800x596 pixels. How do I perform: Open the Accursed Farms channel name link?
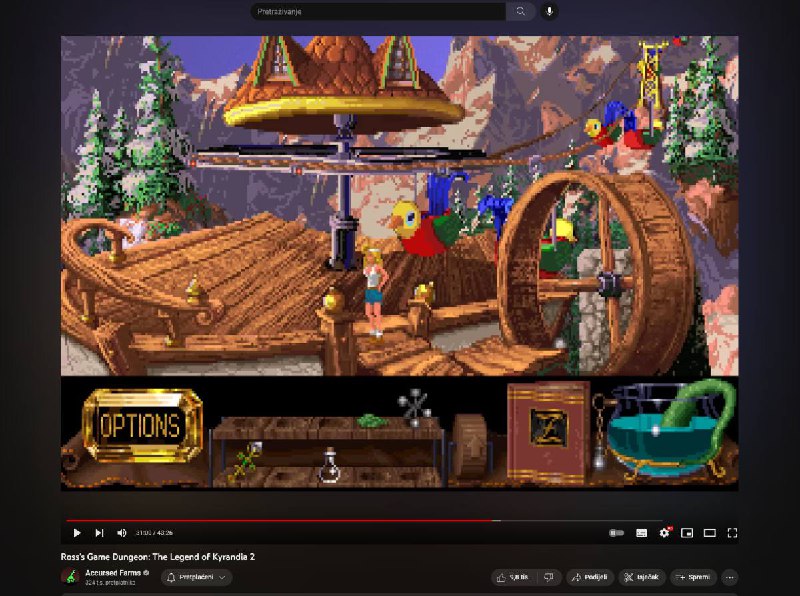click(113, 573)
